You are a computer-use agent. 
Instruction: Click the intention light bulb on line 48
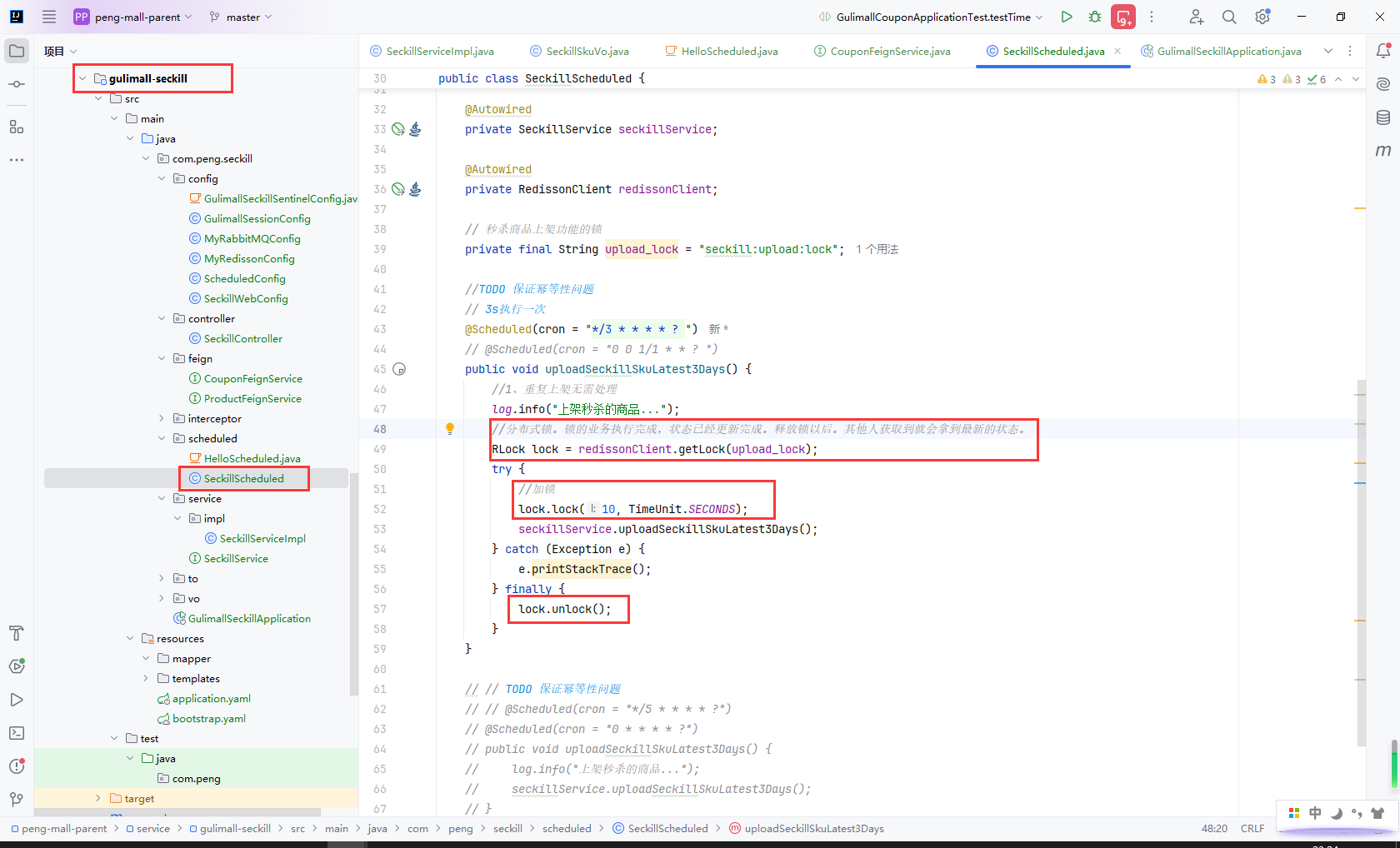coord(450,429)
